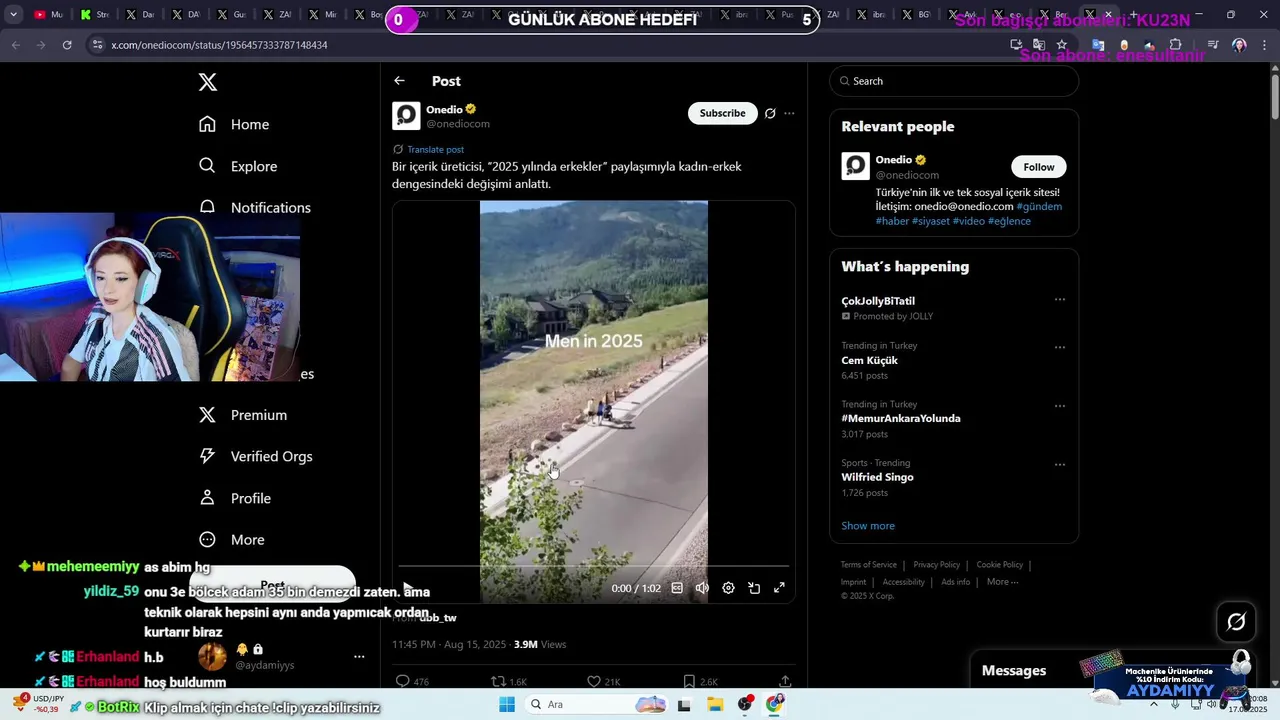Image resolution: width=1280 pixels, height=720 pixels.
Task: Open Profile in the sidebar
Action: click(x=235, y=498)
